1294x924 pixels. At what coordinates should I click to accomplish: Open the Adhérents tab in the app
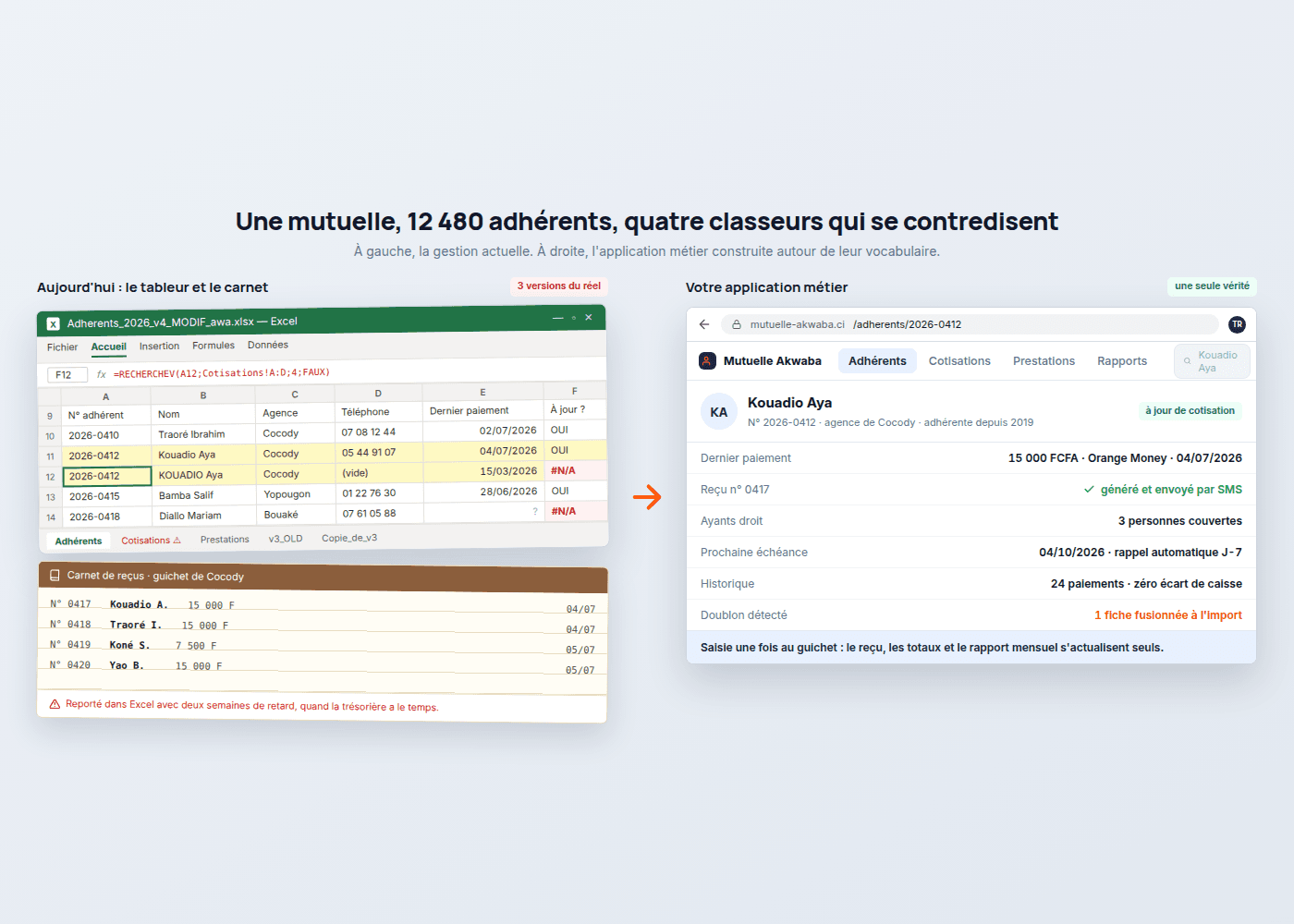[x=877, y=361]
